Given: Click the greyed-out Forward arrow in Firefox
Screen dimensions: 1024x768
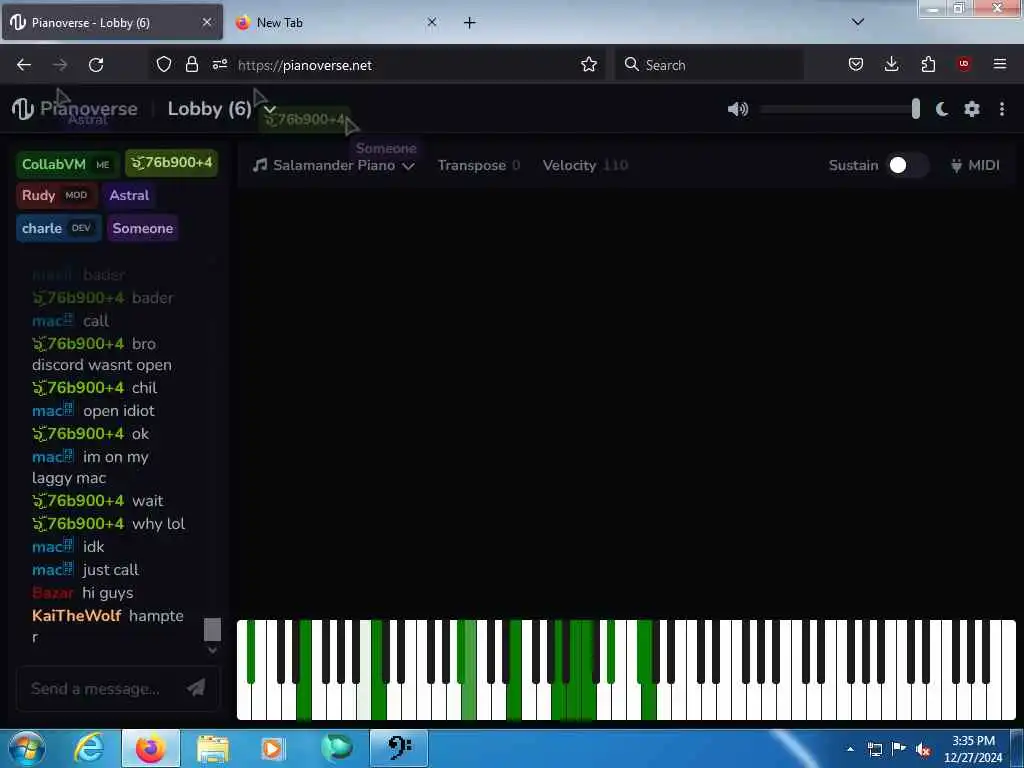Looking at the screenshot, I should click(x=60, y=65).
